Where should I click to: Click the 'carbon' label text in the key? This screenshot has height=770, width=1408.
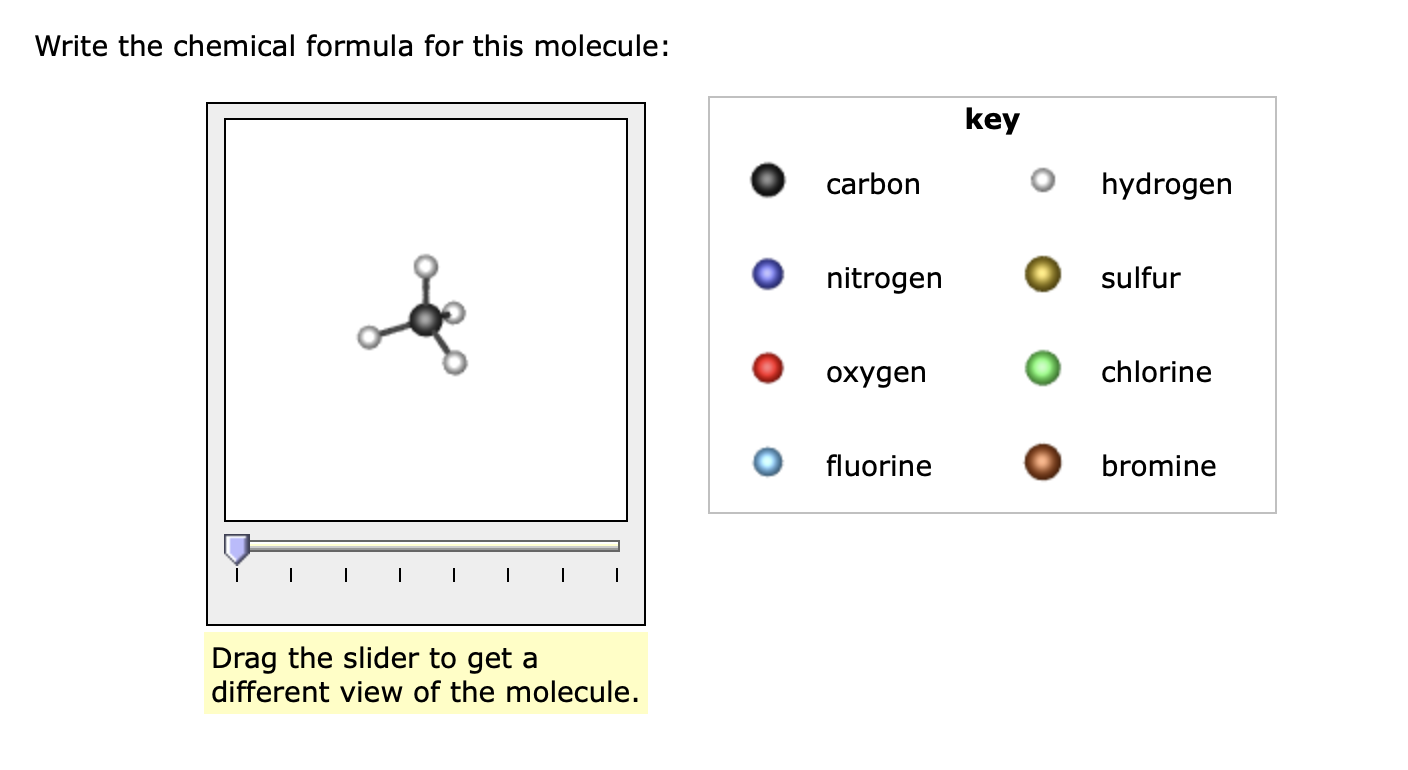[x=872, y=184]
